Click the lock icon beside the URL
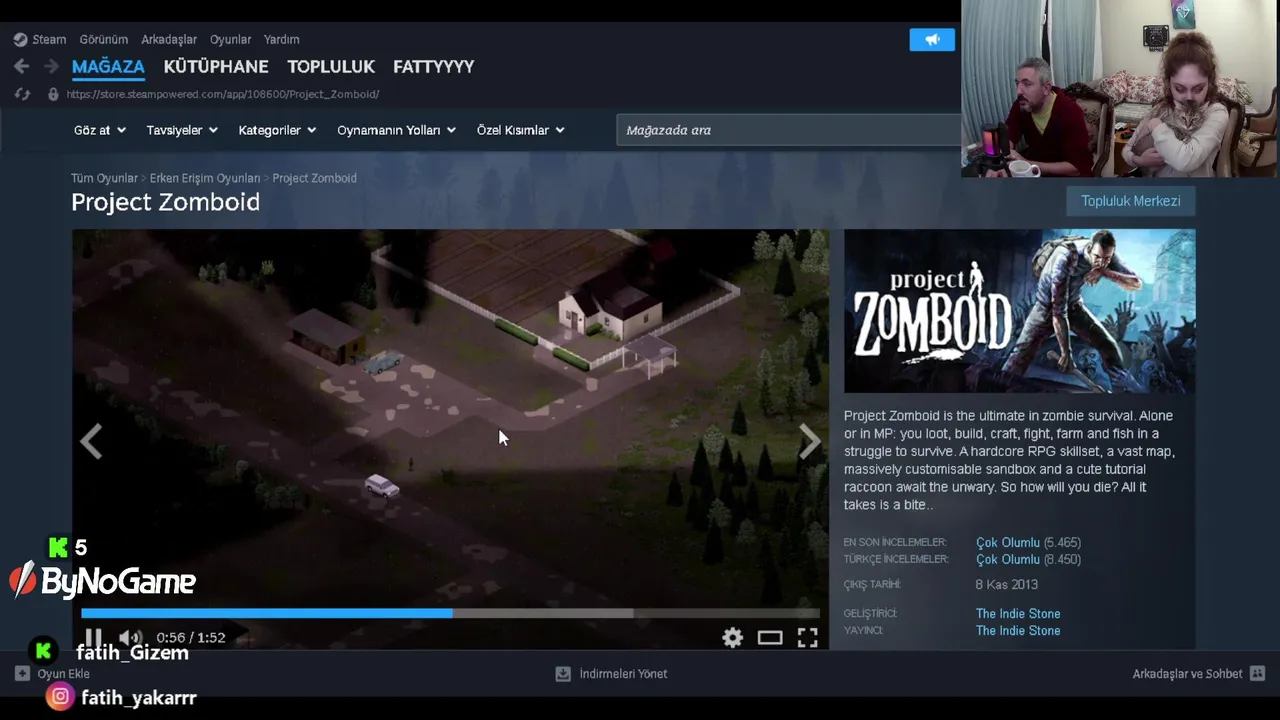The image size is (1280, 720). (53, 94)
